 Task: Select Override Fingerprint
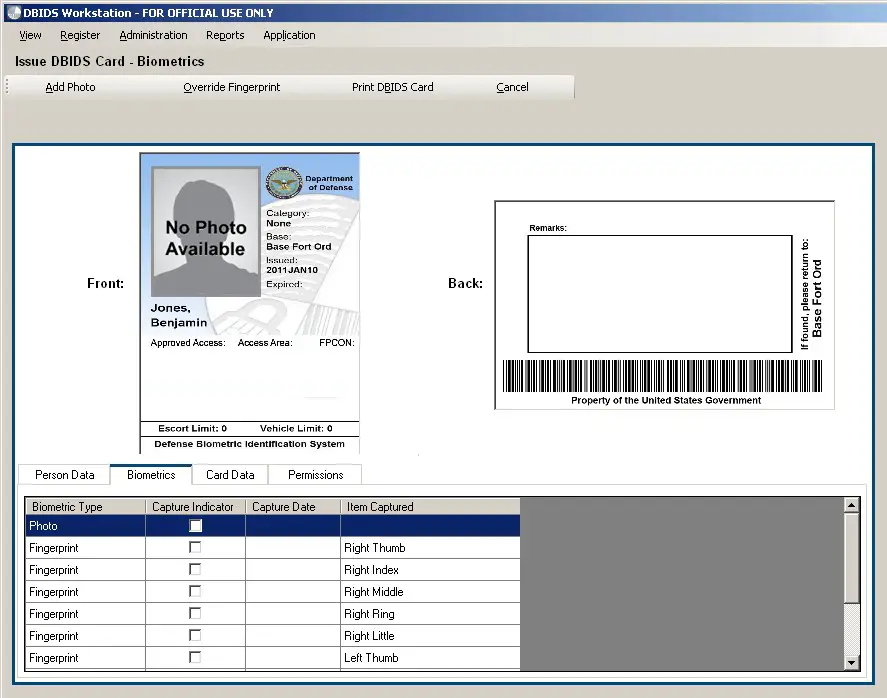click(x=231, y=87)
